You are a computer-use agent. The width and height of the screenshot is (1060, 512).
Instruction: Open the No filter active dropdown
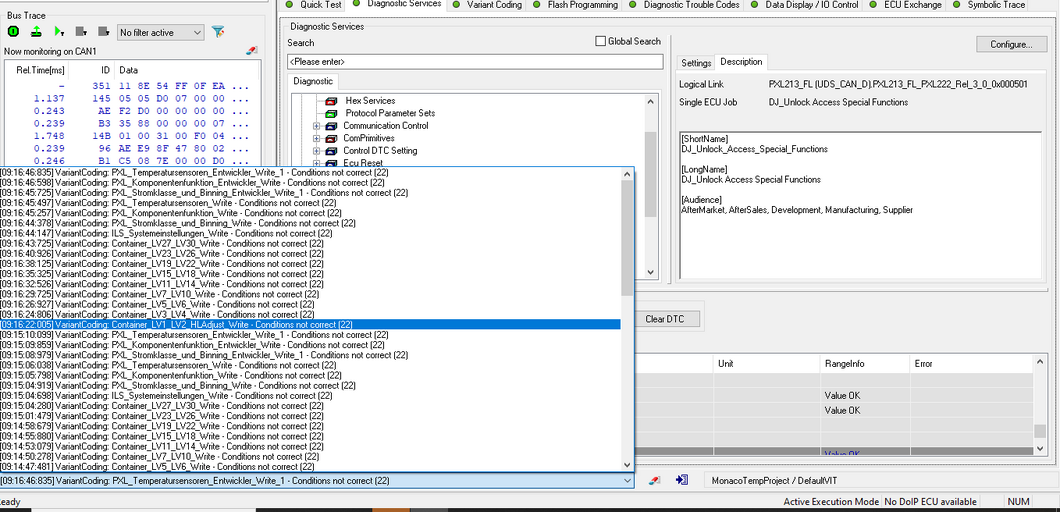[x=160, y=33]
